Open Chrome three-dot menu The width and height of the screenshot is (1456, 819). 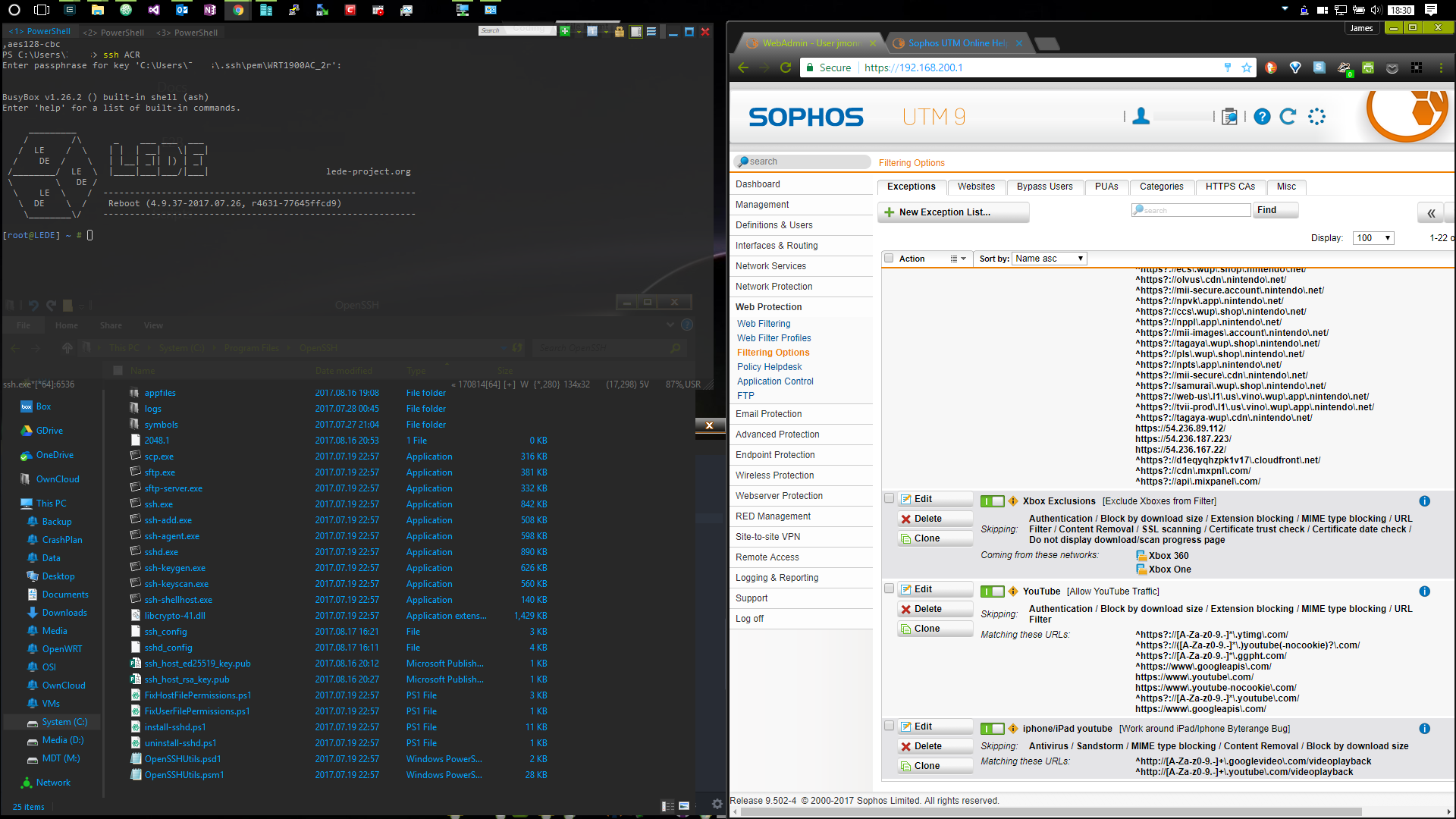[1441, 67]
